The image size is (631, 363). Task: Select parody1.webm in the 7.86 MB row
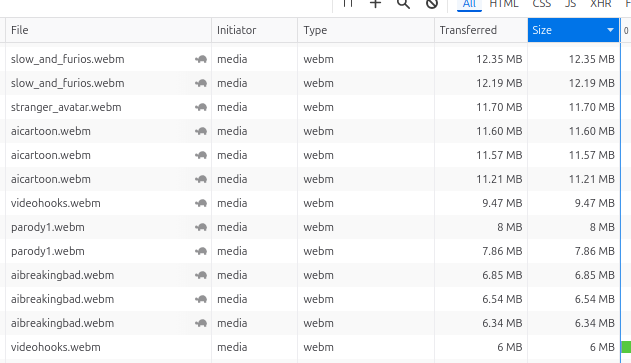[x=48, y=252]
